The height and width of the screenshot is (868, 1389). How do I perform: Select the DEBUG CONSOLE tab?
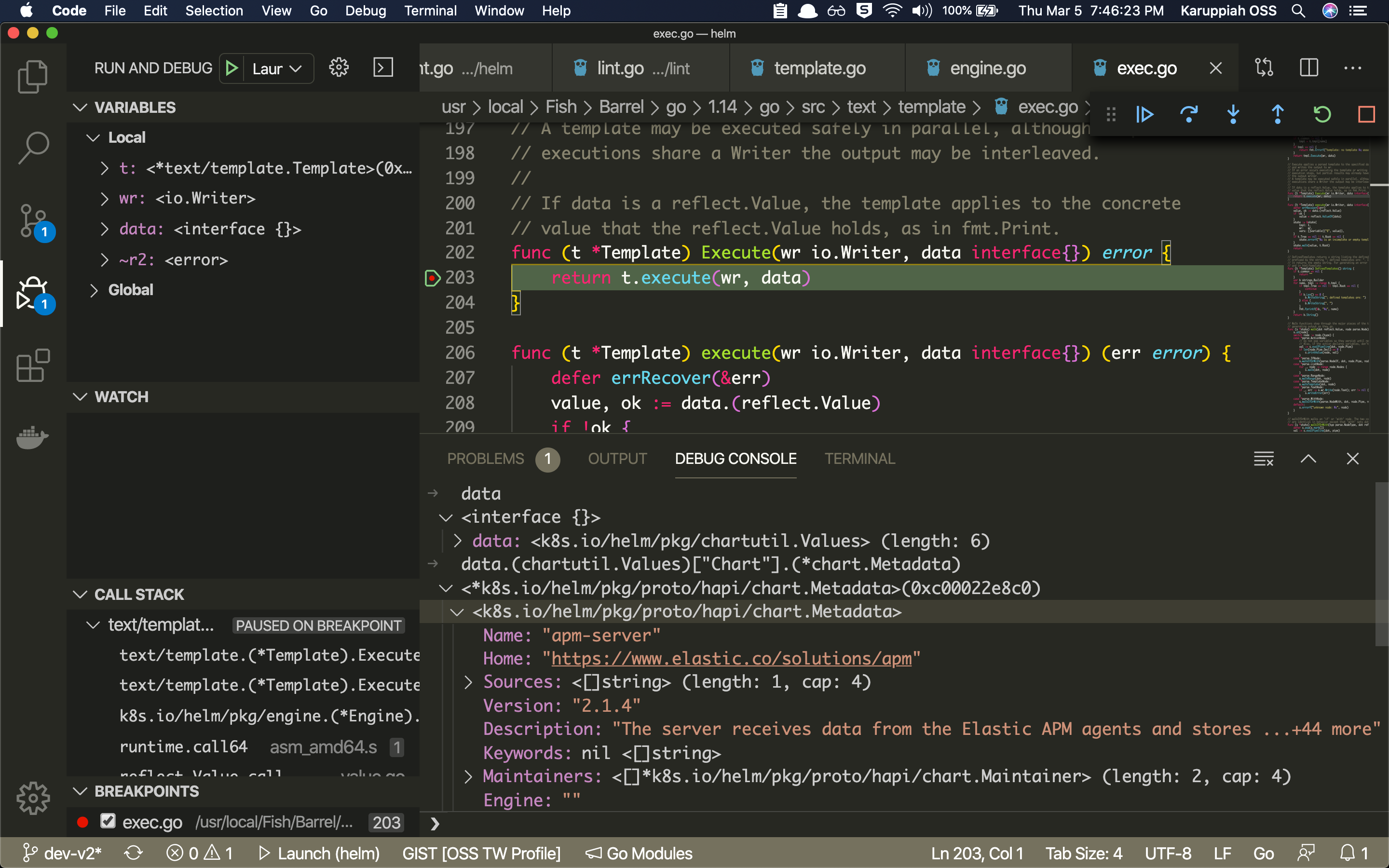(x=735, y=459)
